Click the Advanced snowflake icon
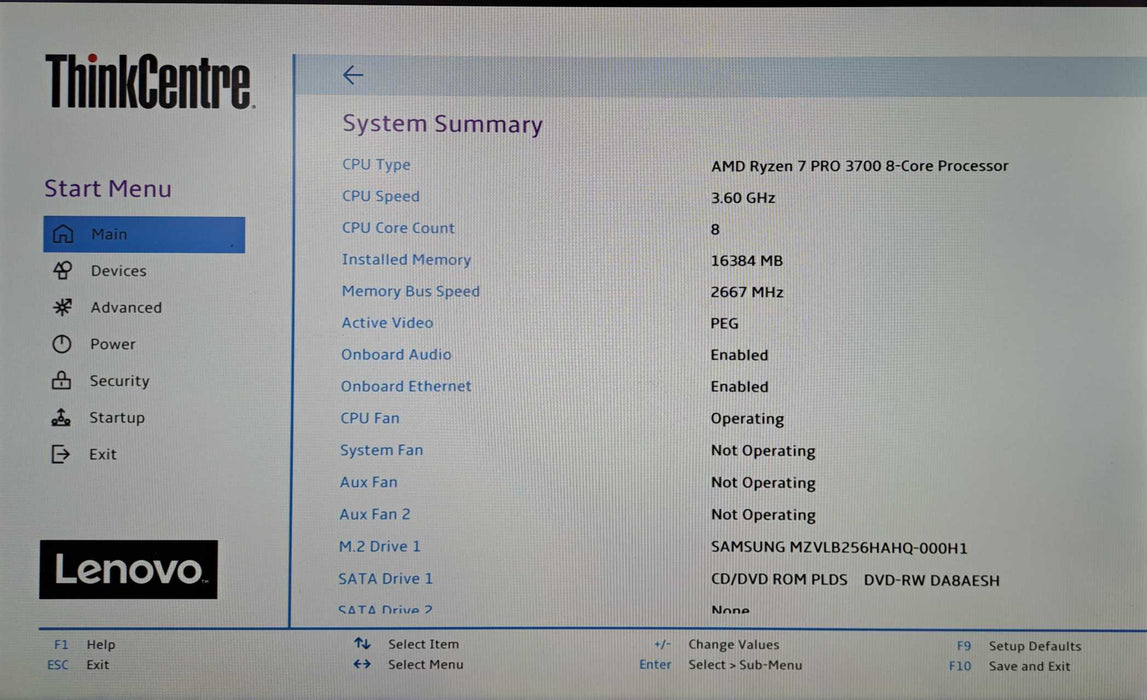The height and width of the screenshot is (700, 1147). point(63,307)
